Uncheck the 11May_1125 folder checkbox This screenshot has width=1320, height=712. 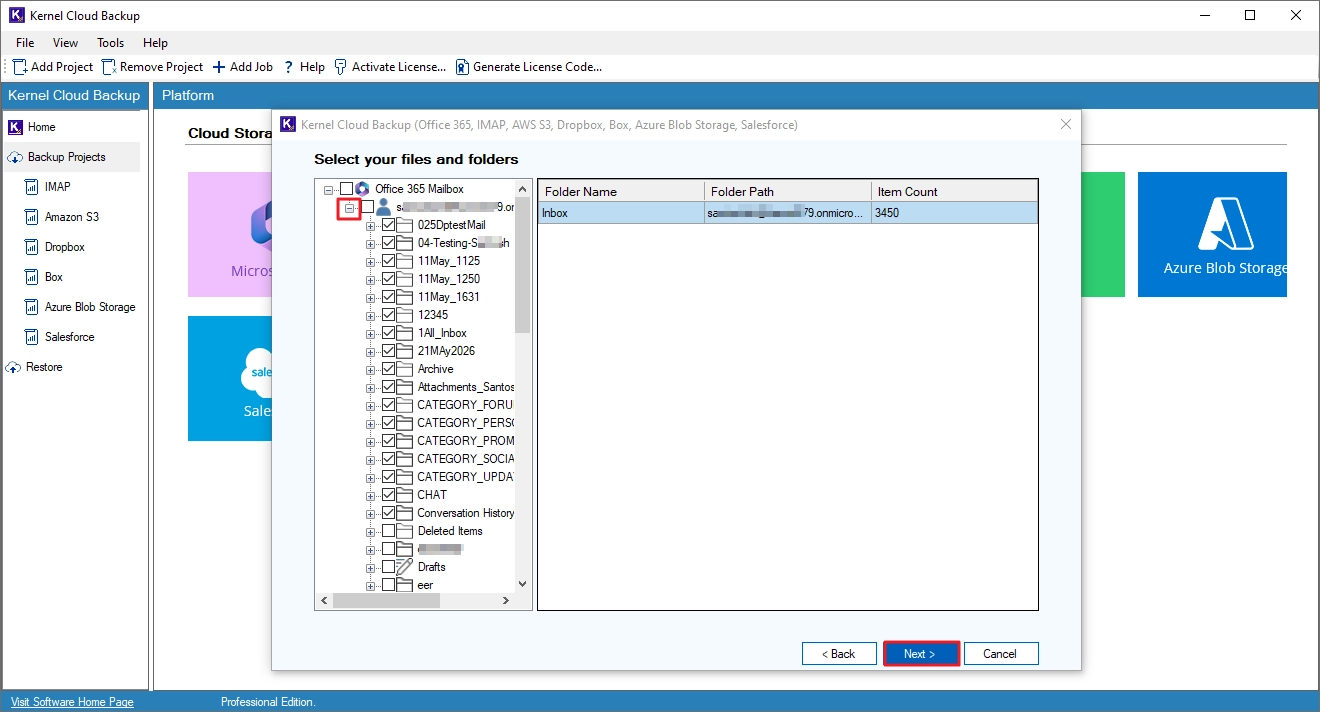388,261
